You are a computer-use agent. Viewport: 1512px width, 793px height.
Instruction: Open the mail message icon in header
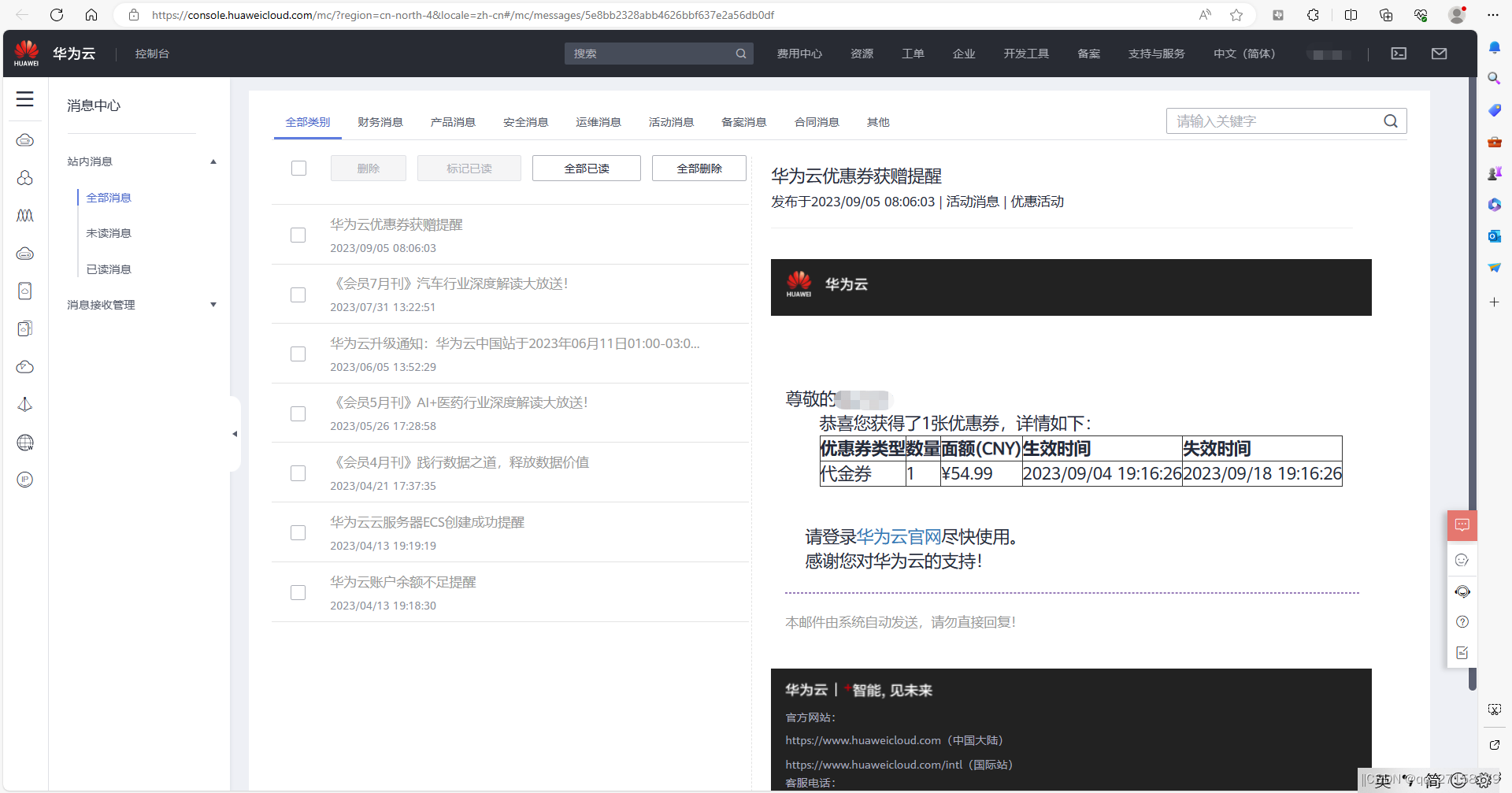[x=1440, y=54]
